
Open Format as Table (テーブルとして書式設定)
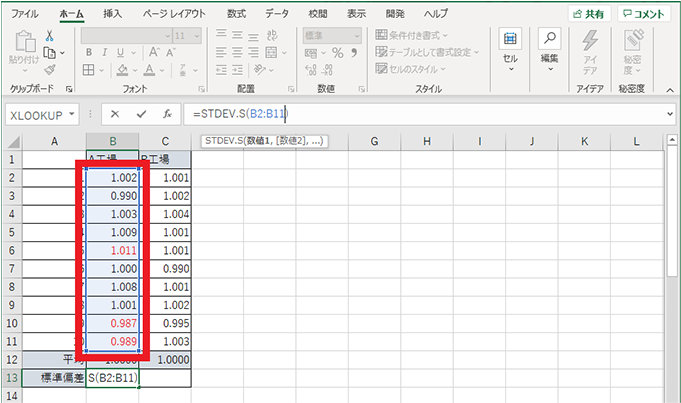tap(427, 52)
